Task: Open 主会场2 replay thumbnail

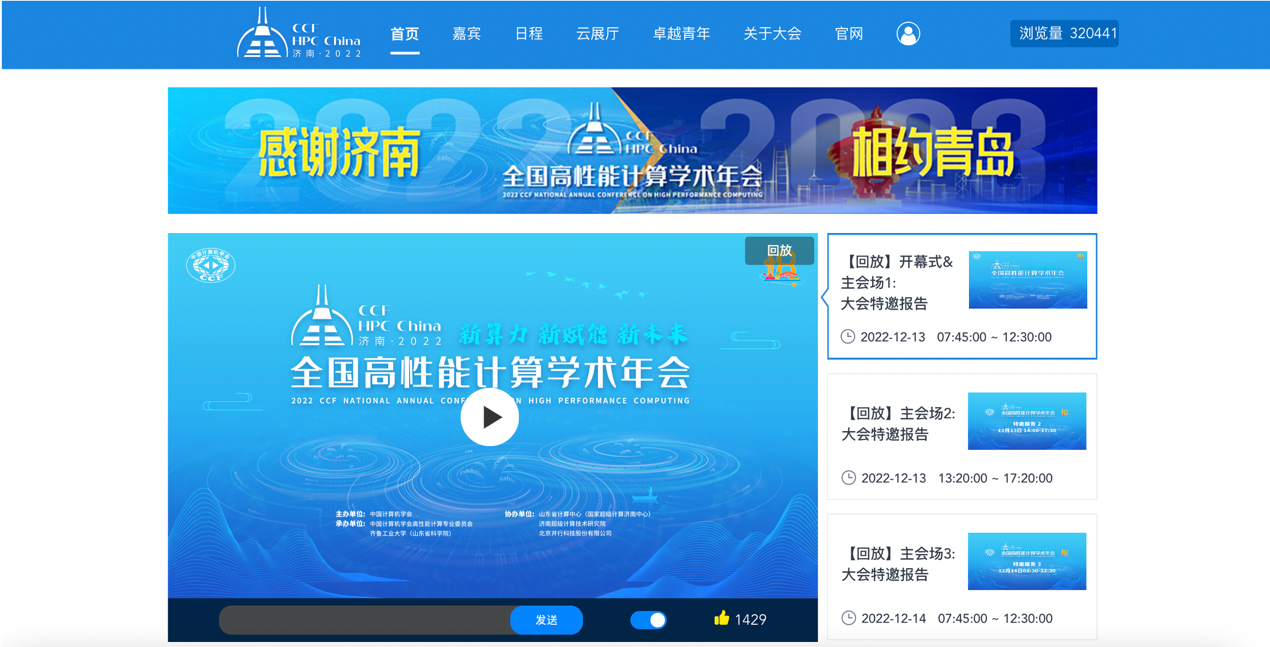Action: pyautogui.click(x=1026, y=421)
